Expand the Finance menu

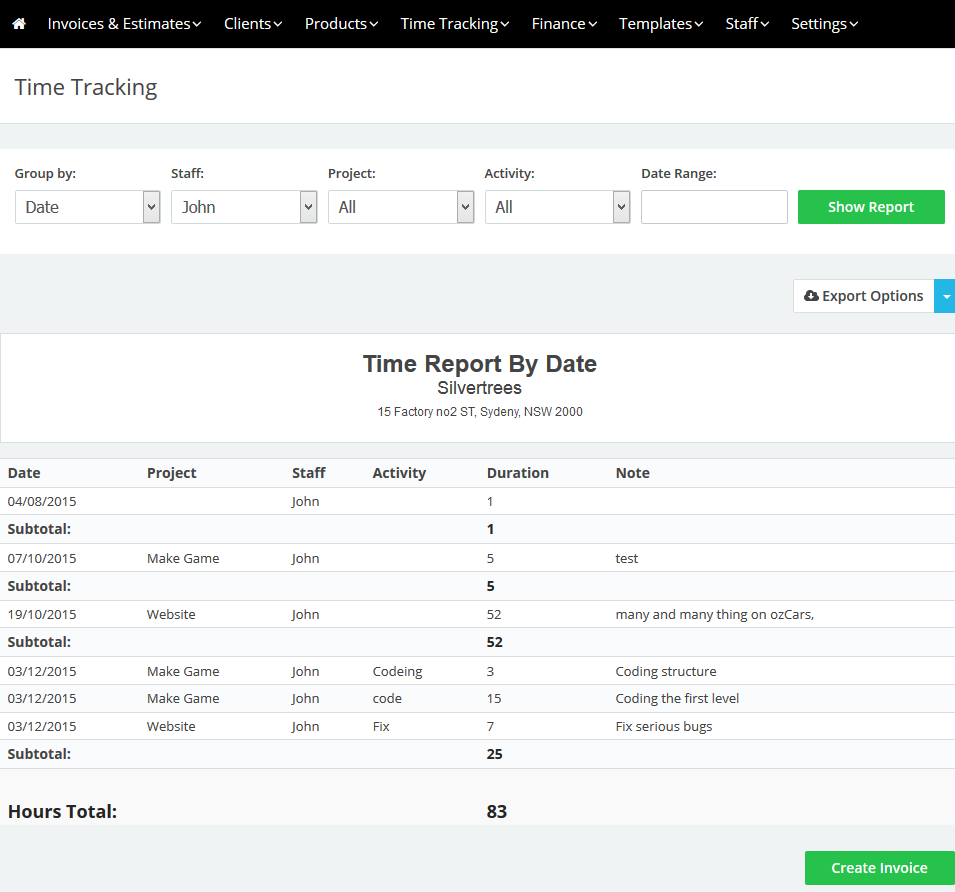point(564,24)
